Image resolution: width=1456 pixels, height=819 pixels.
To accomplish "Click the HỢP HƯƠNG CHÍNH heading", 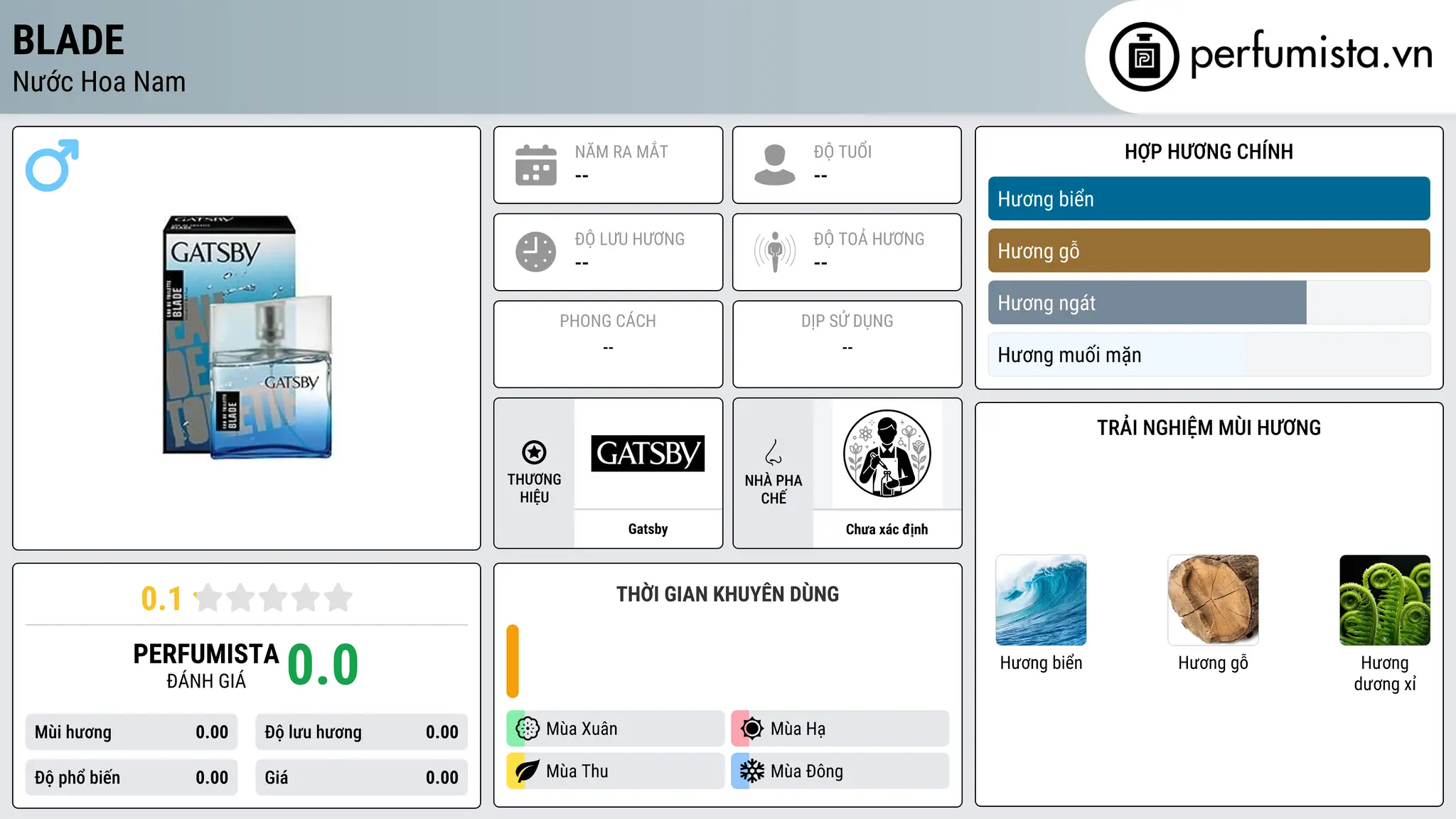I will 1209,151.
